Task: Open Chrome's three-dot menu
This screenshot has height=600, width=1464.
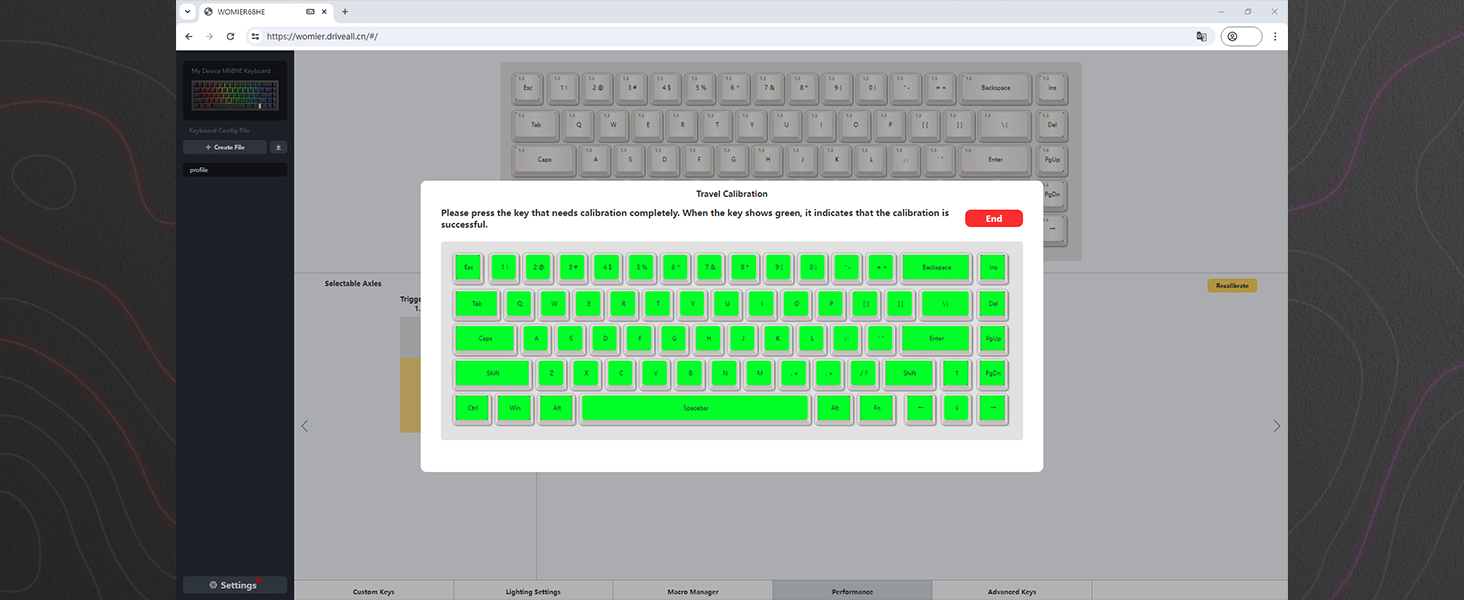Action: (1273, 36)
